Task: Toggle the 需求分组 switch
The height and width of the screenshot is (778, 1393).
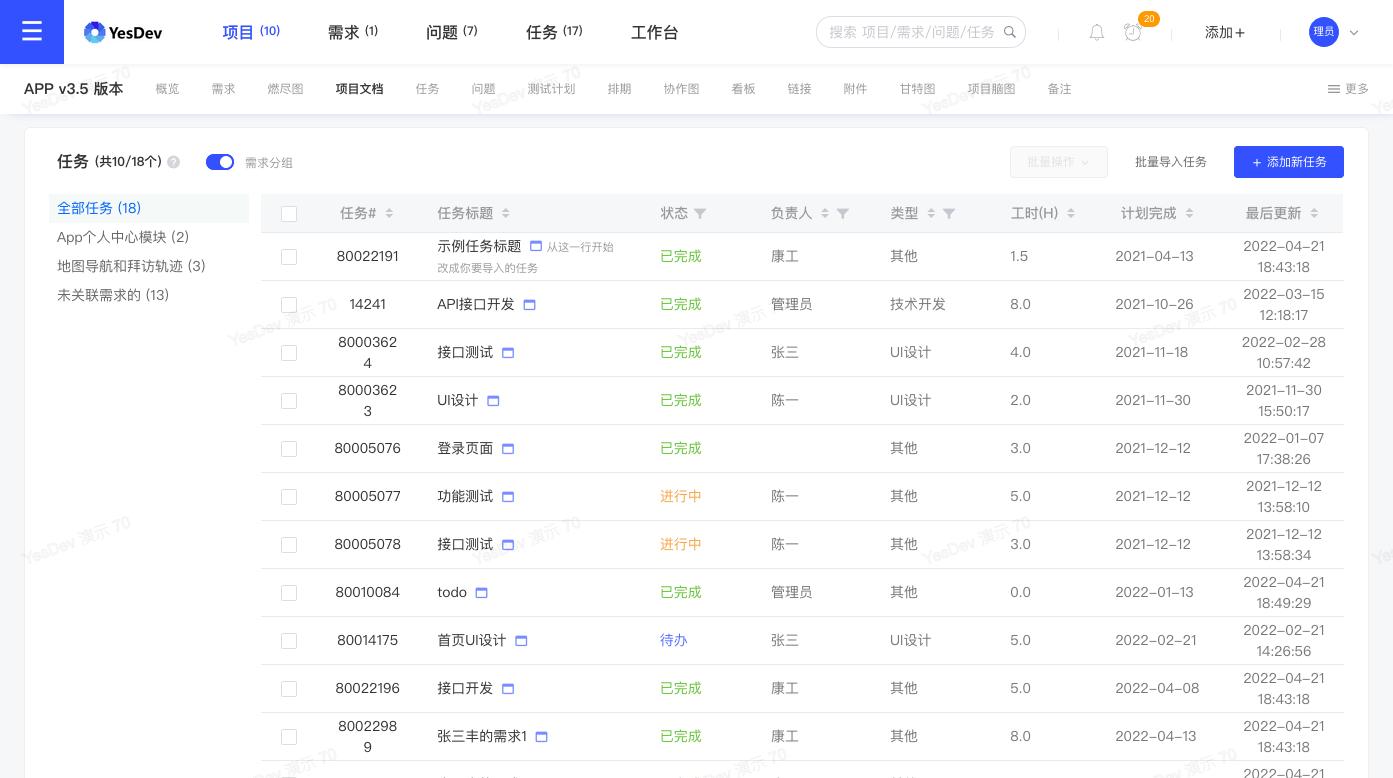Action: click(220, 162)
